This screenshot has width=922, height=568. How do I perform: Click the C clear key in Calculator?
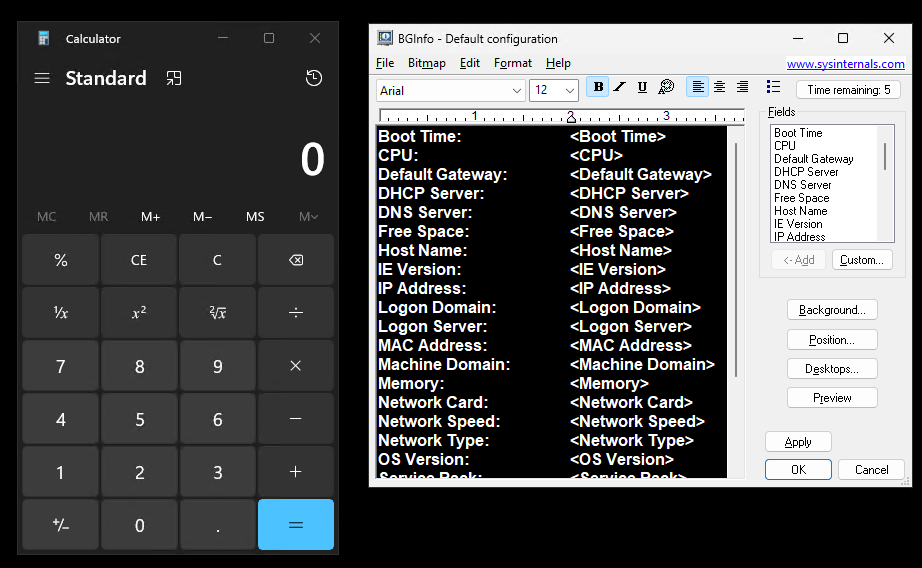(218, 260)
